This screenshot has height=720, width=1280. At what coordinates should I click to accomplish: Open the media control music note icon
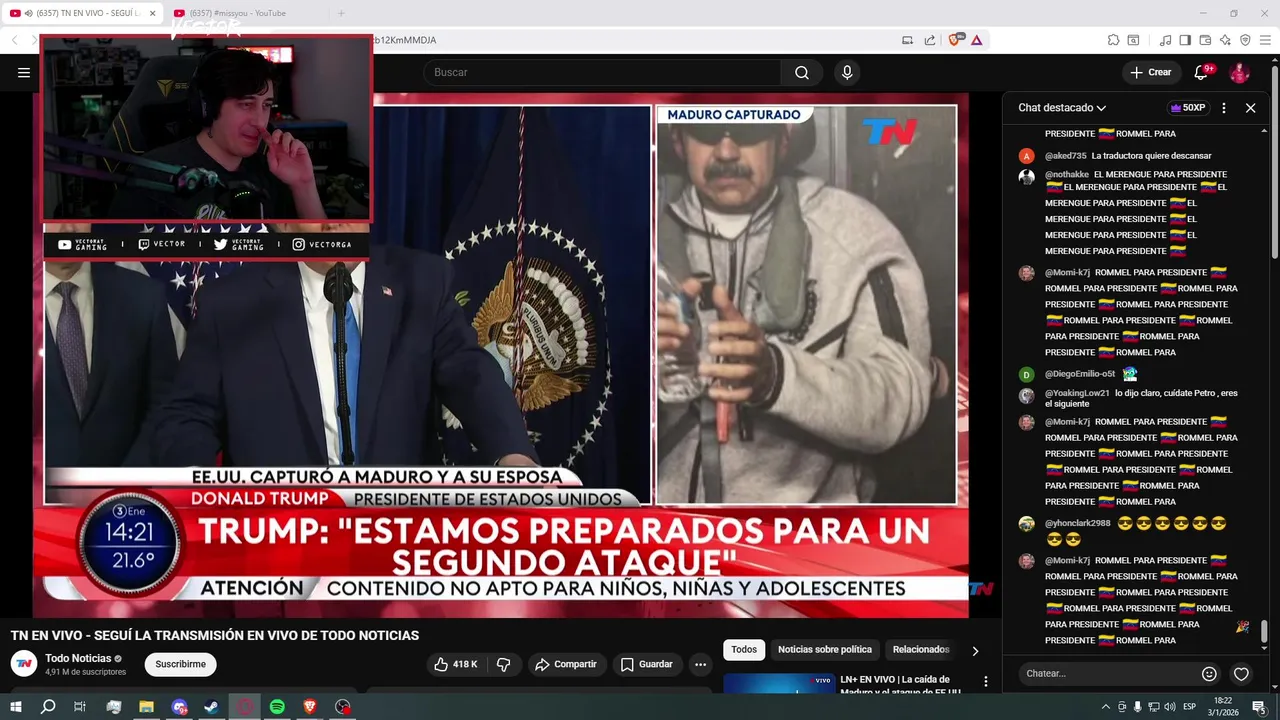pyautogui.click(x=1165, y=40)
